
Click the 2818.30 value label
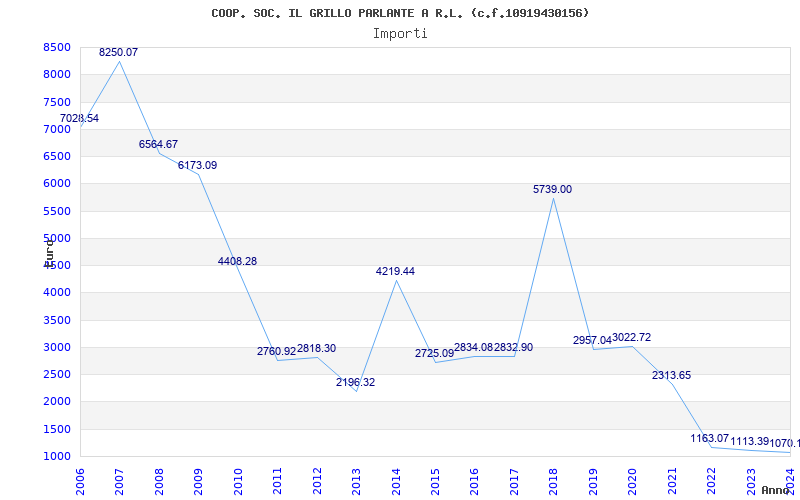click(316, 348)
